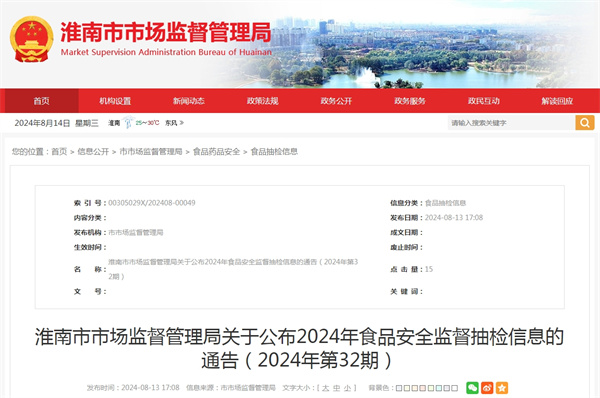Select 政策法规 from the navigation bar
The height and width of the screenshot is (398, 600).
point(262,101)
